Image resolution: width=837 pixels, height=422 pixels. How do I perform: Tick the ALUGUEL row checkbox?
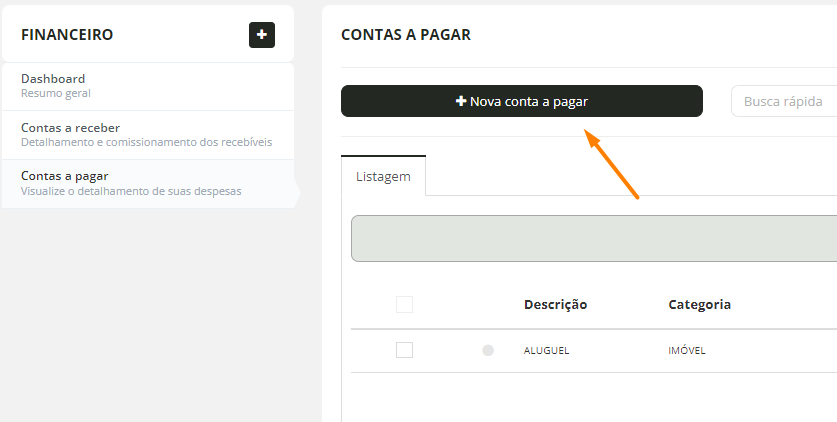pyautogui.click(x=404, y=350)
